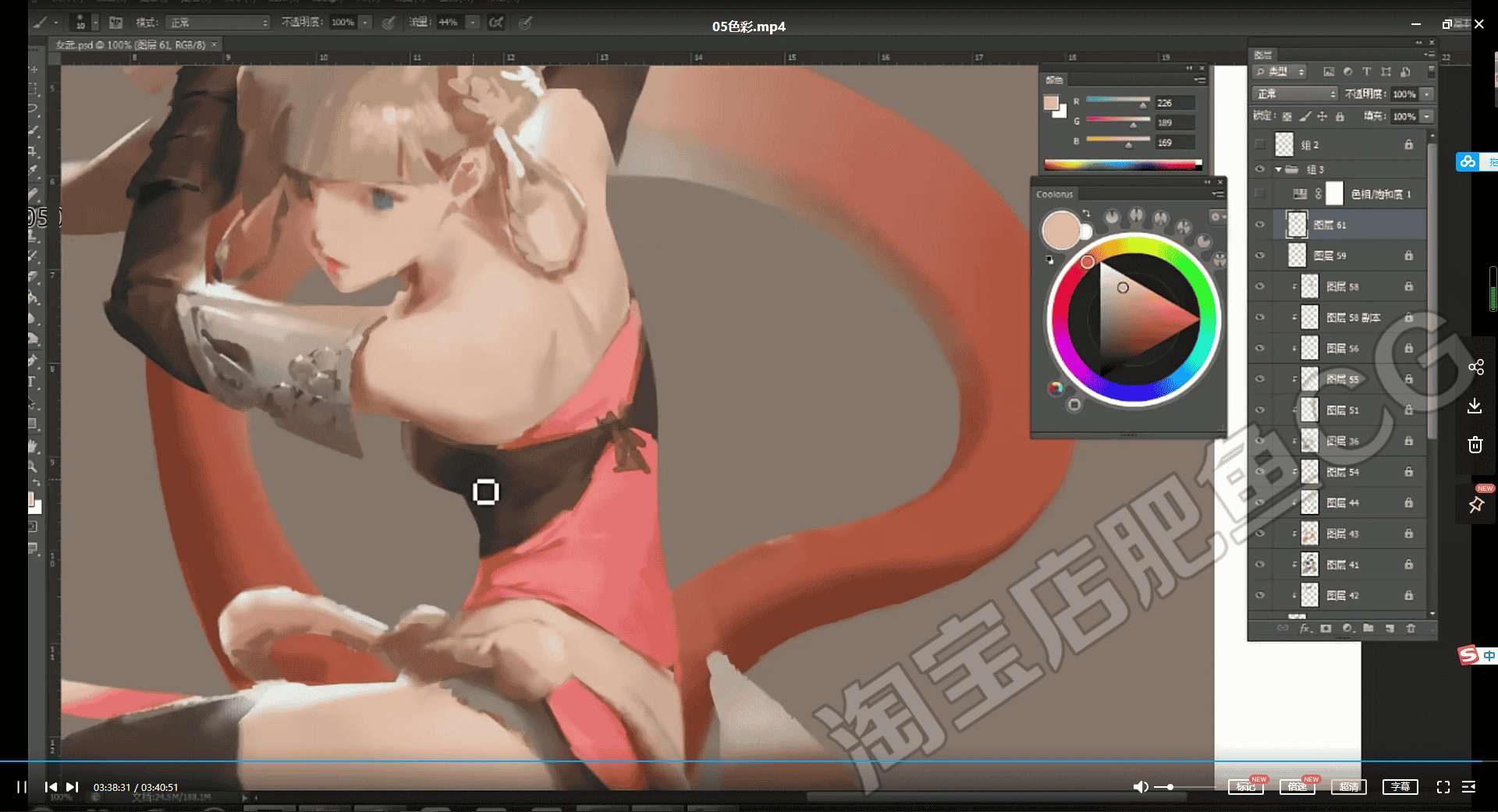Collapse the 组 3 group triangle

click(1278, 169)
